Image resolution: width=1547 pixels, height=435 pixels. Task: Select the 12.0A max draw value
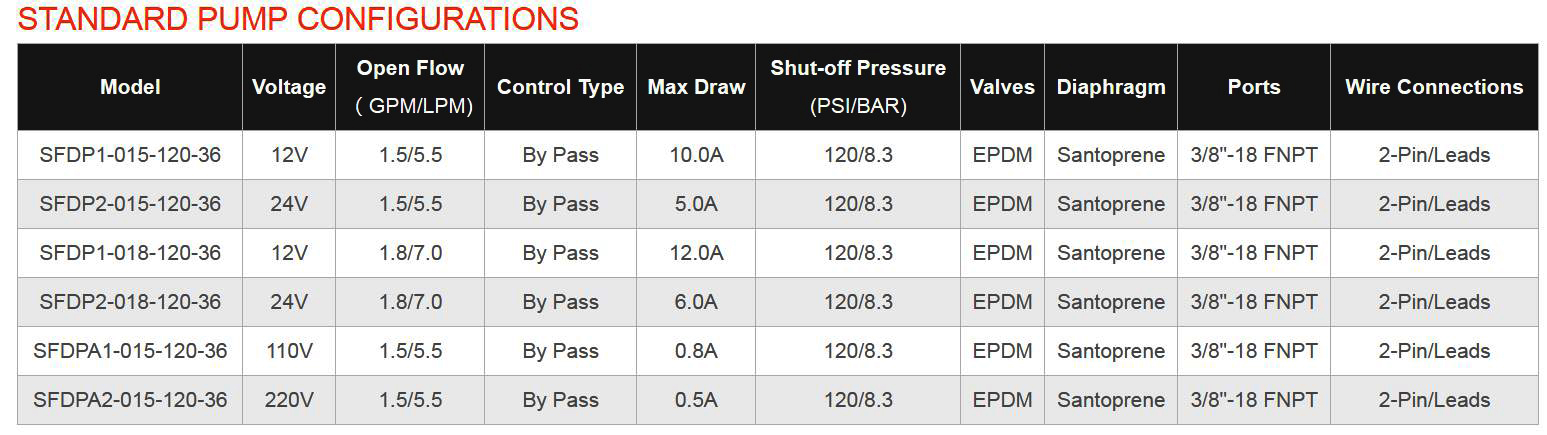click(x=696, y=253)
